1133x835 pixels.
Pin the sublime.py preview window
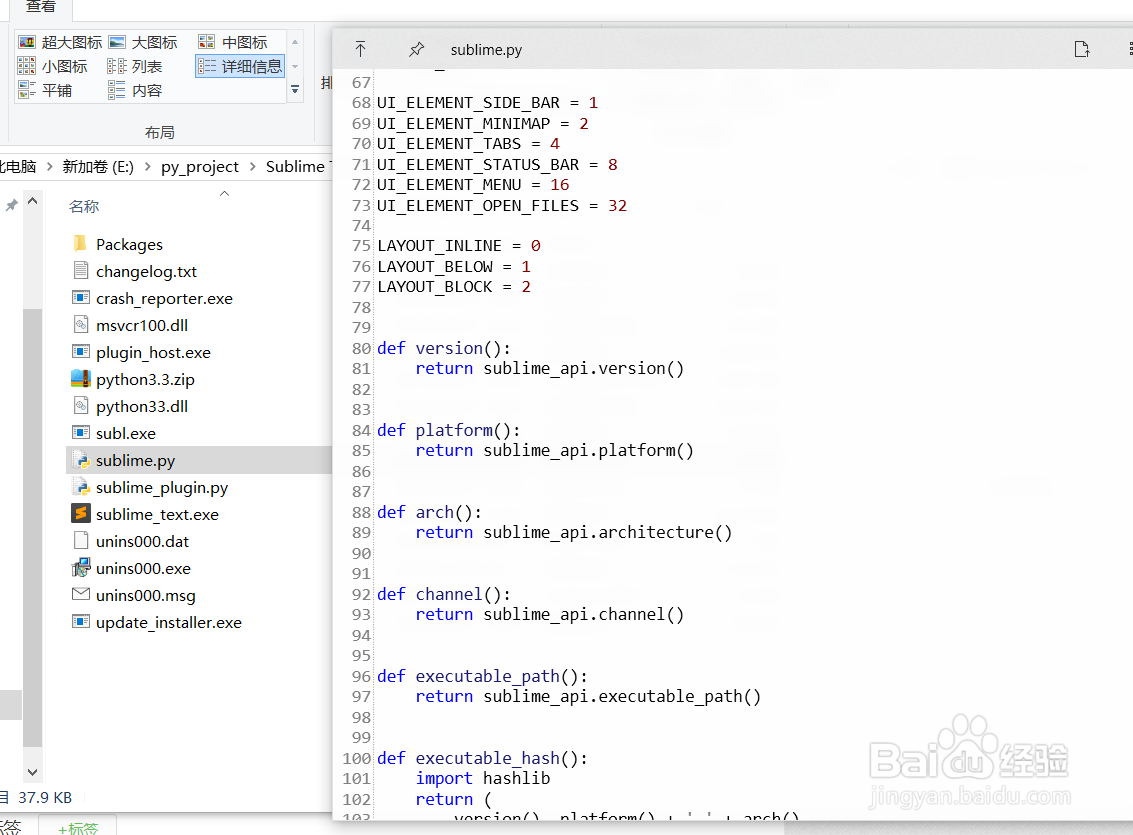[416, 49]
